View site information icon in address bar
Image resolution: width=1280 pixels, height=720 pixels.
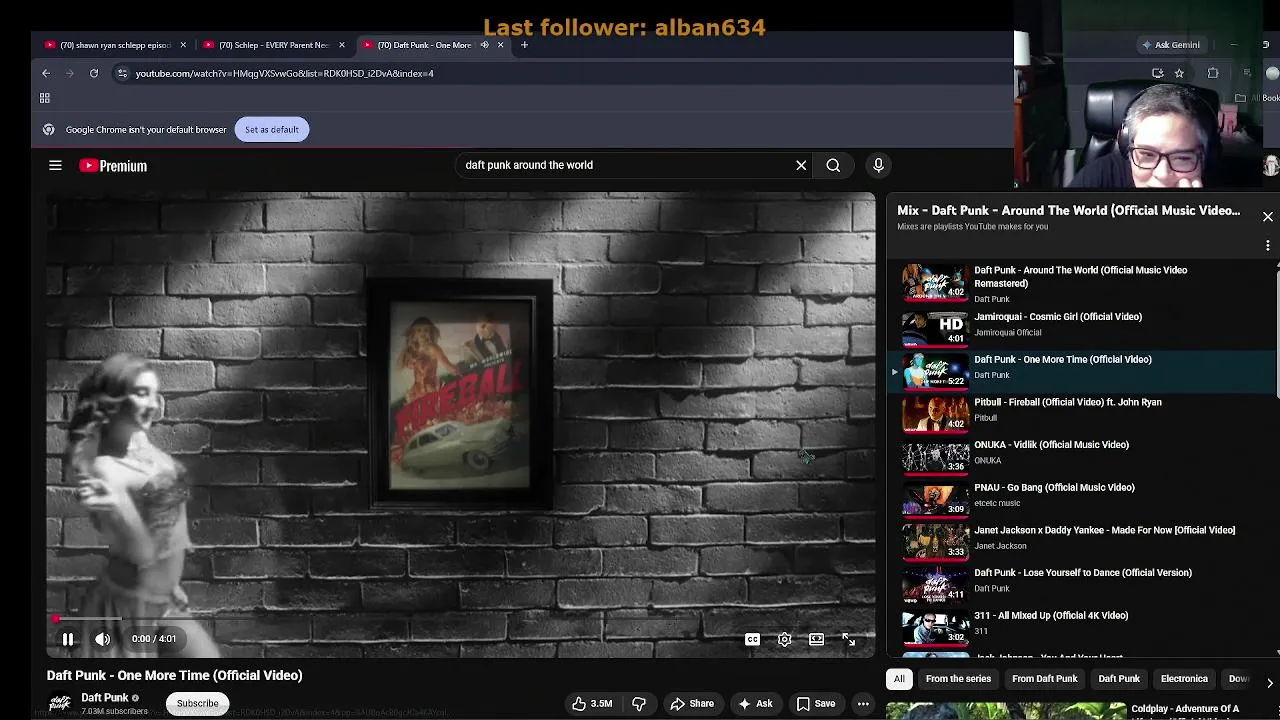122,73
